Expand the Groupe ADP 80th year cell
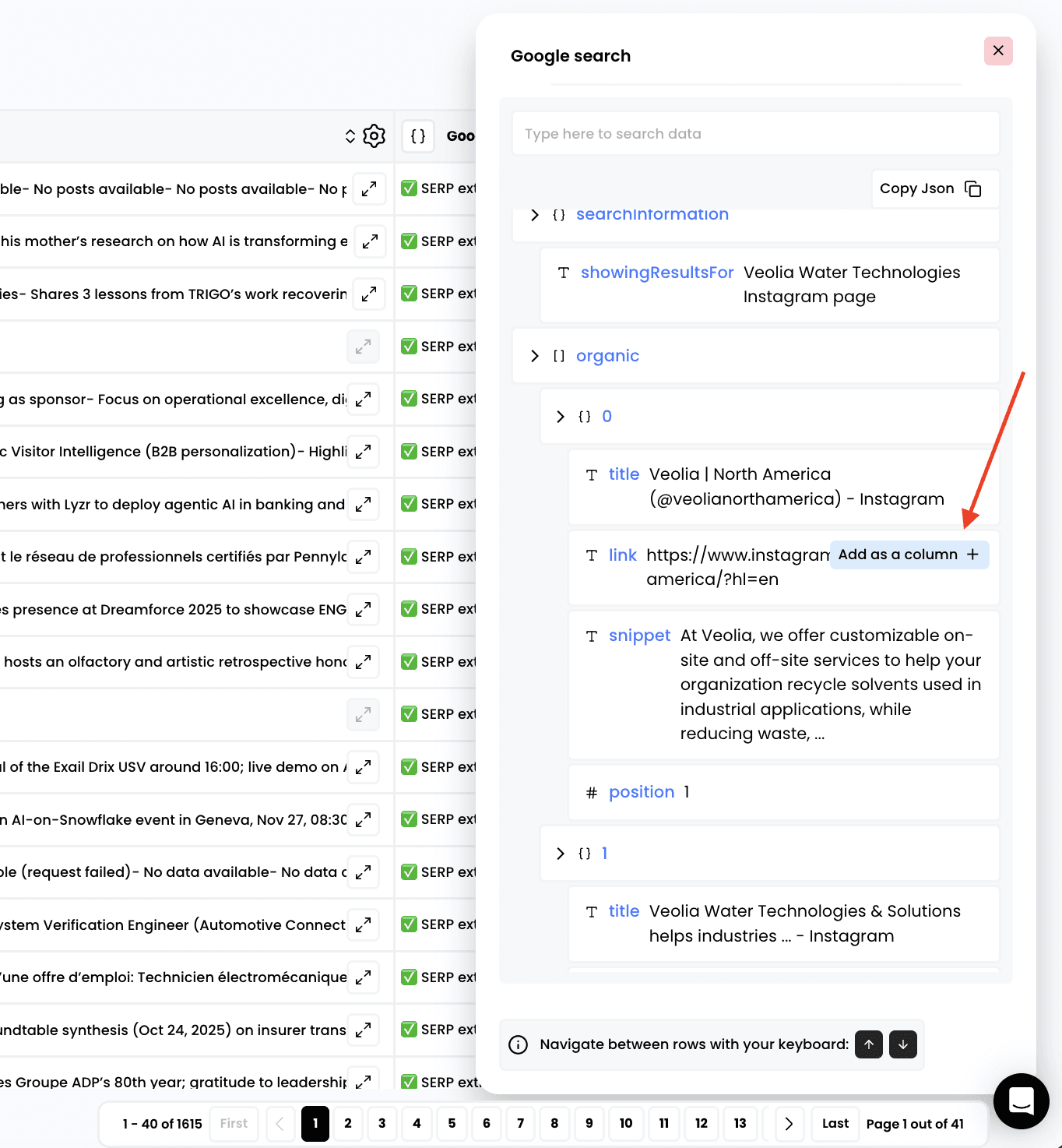This screenshot has height=1148, width=1062. [x=363, y=1081]
